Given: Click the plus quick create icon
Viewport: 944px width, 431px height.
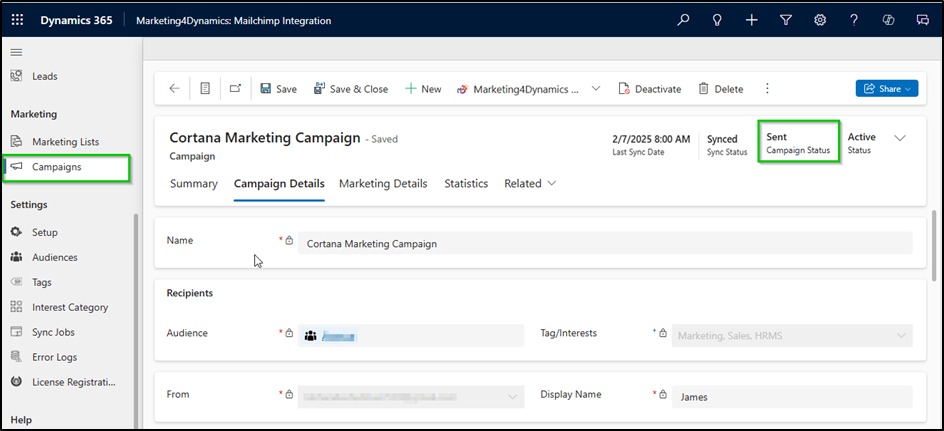Looking at the screenshot, I should coord(752,20).
